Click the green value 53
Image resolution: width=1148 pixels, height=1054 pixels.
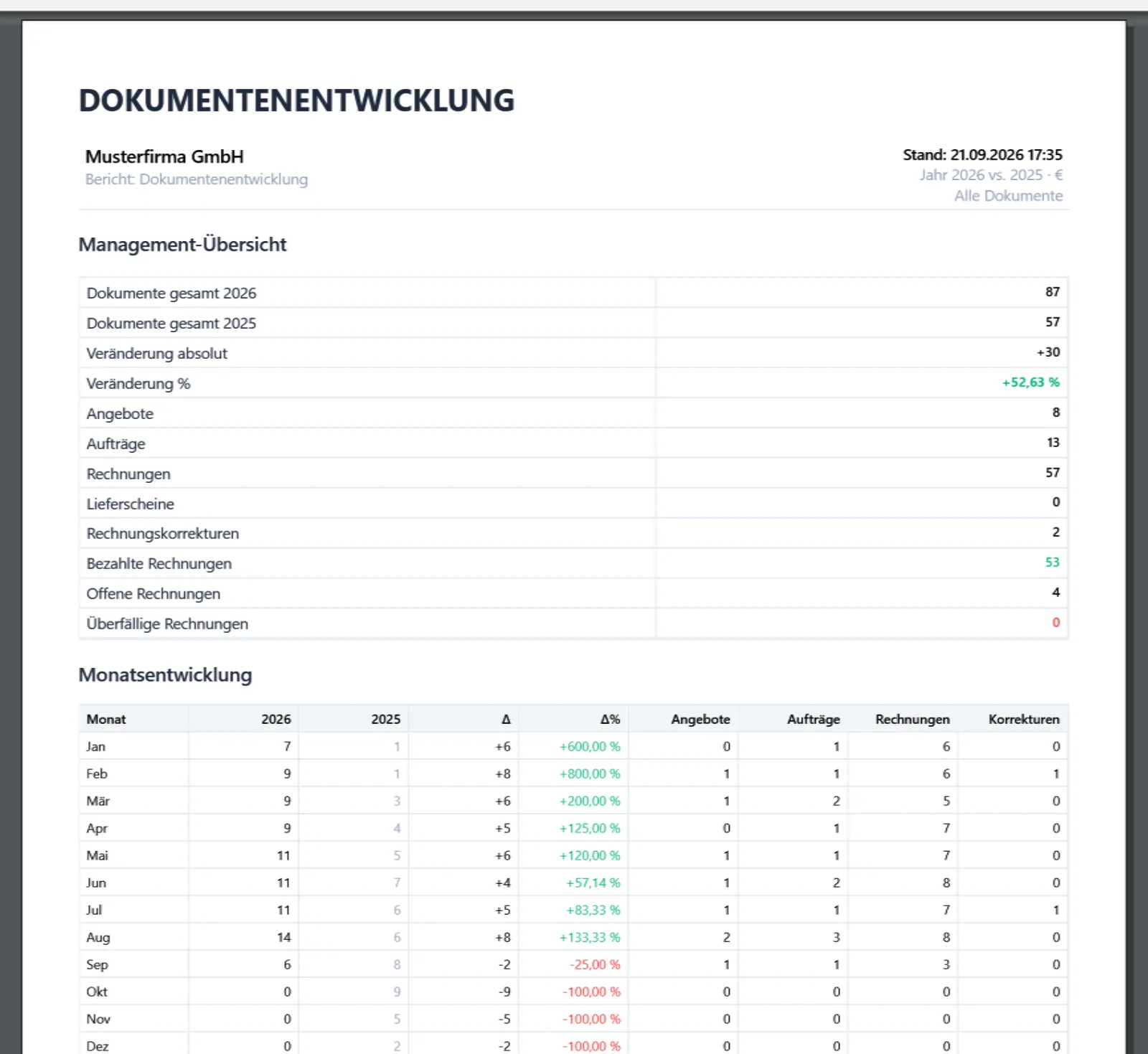(1052, 563)
